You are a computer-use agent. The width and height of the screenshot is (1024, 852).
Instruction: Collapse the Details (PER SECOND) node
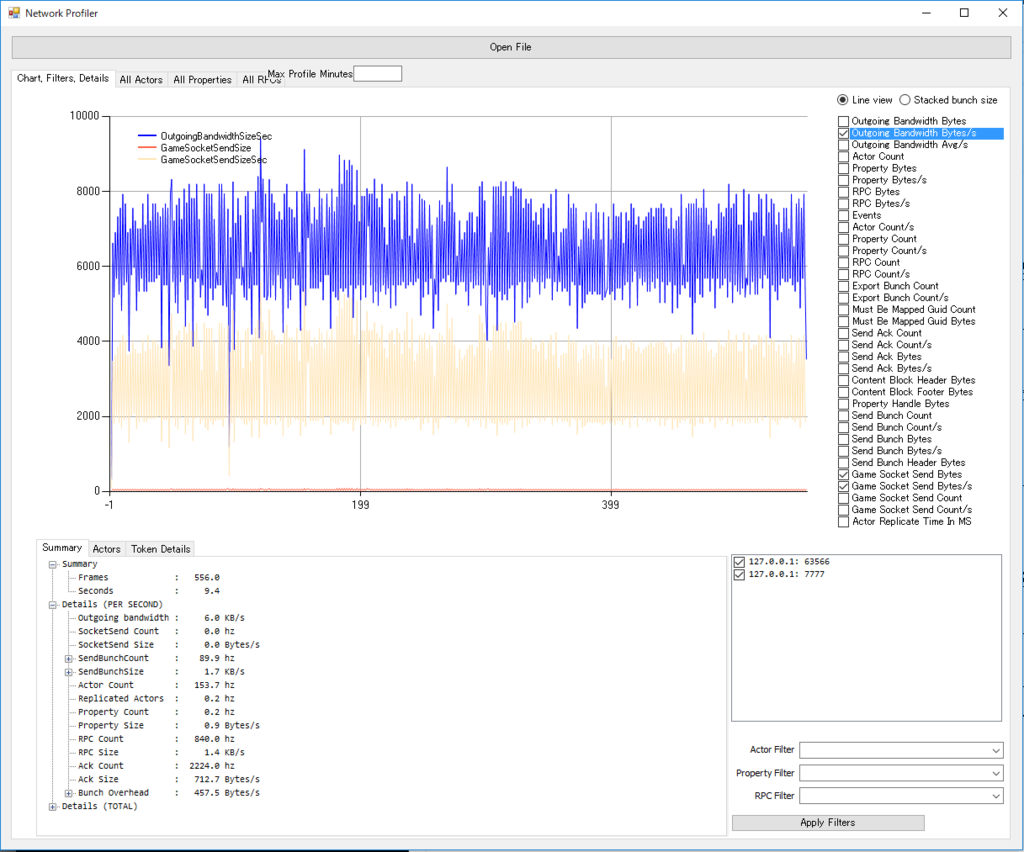[53, 605]
